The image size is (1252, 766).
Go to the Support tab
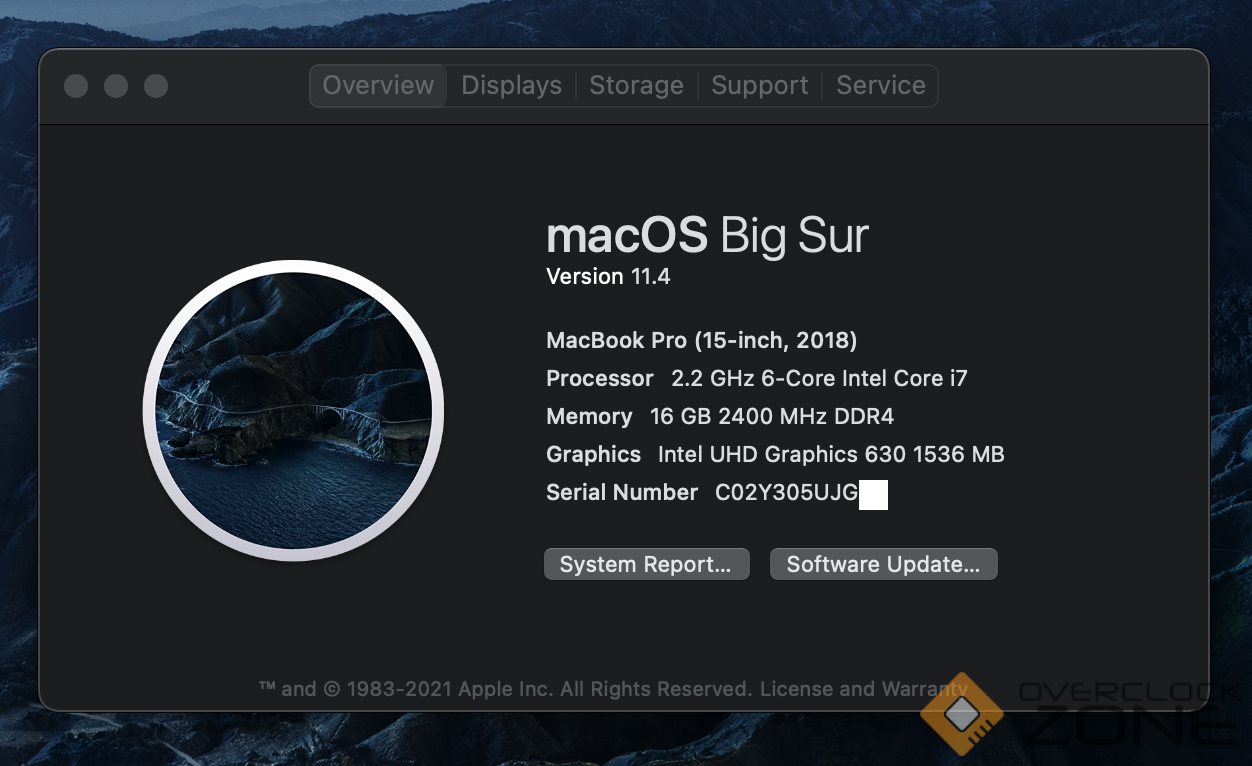coord(759,86)
